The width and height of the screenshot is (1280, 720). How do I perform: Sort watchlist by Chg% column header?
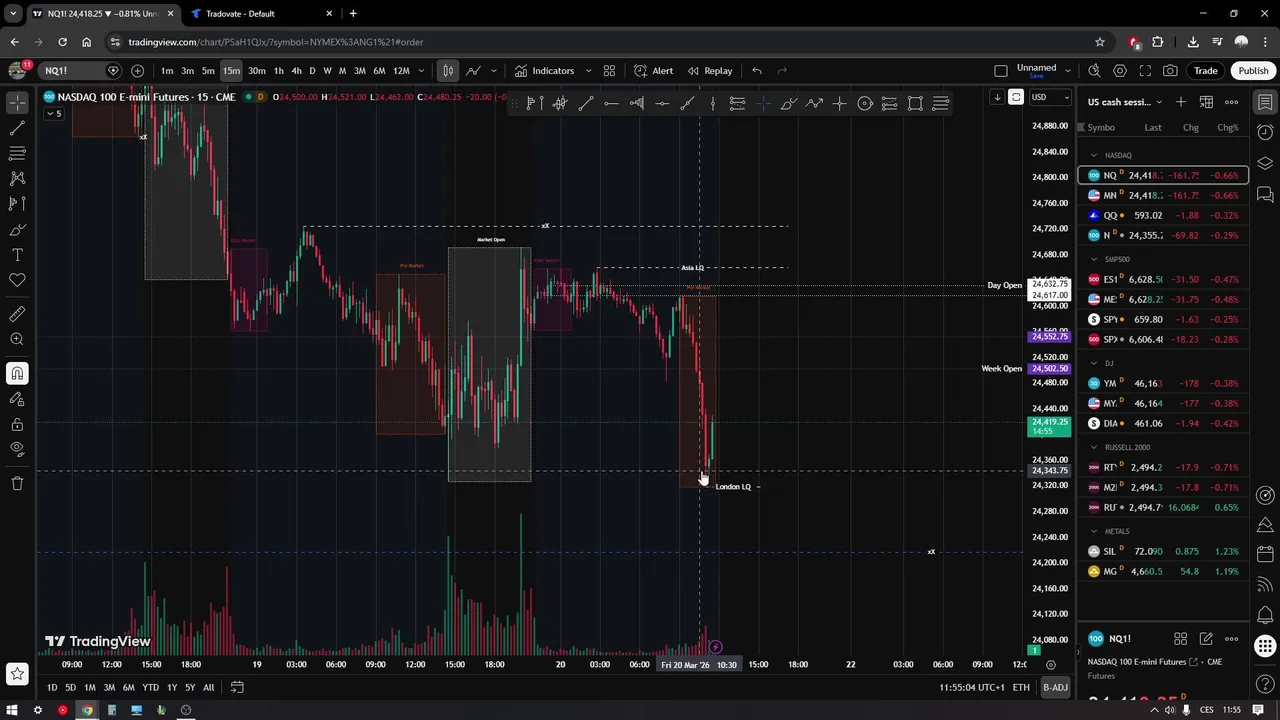[1227, 127]
